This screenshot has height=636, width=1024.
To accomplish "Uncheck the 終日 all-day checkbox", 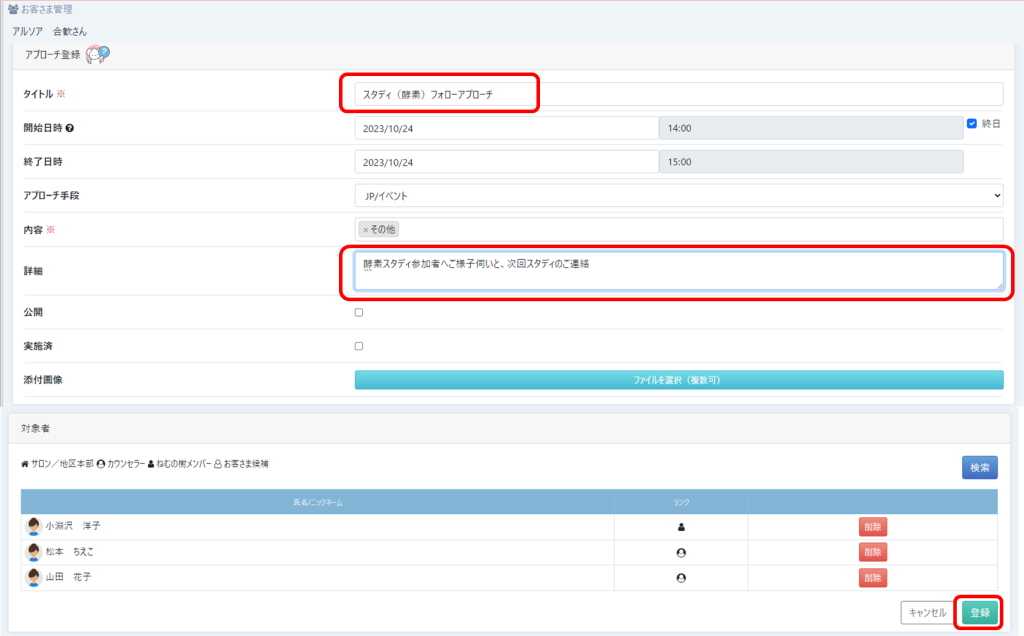I will tap(972, 124).
